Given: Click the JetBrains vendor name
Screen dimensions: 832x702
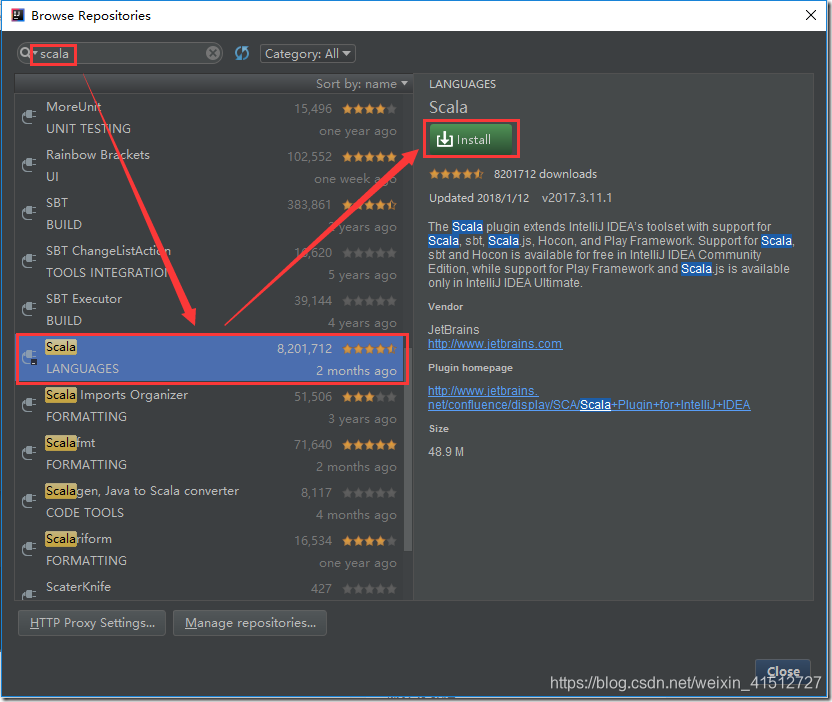Looking at the screenshot, I should pyautogui.click(x=454, y=330).
